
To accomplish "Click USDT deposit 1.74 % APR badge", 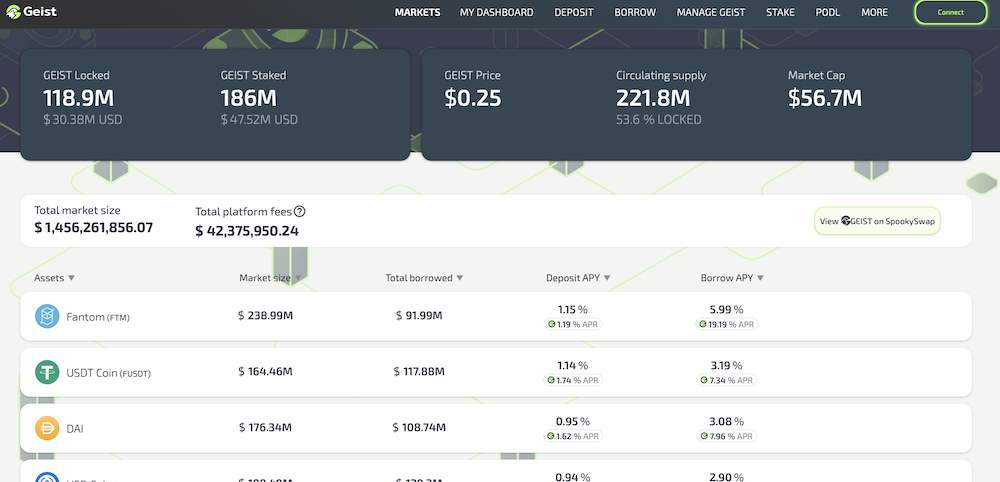I will point(573,380).
